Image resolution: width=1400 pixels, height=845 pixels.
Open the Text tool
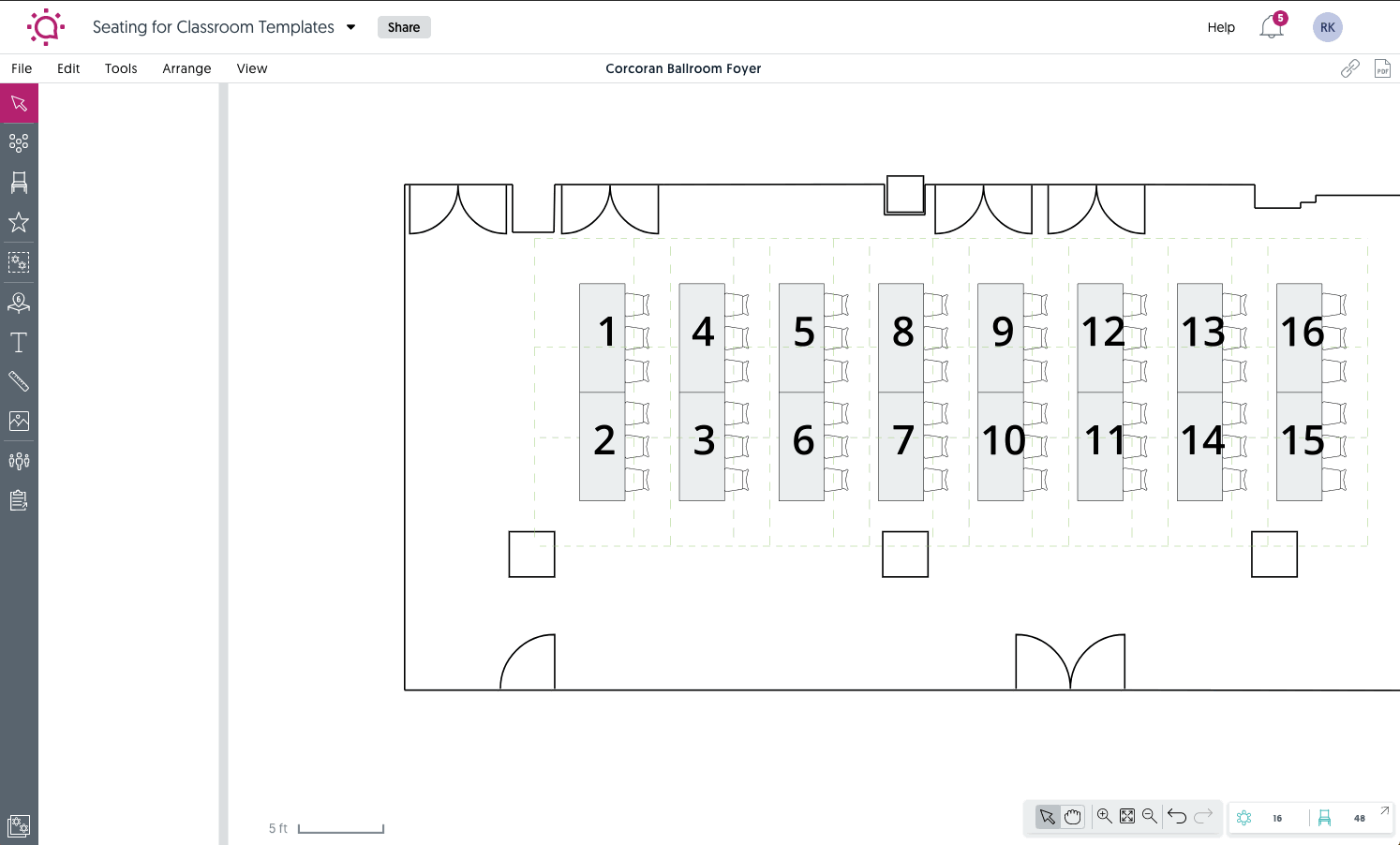pos(19,342)
